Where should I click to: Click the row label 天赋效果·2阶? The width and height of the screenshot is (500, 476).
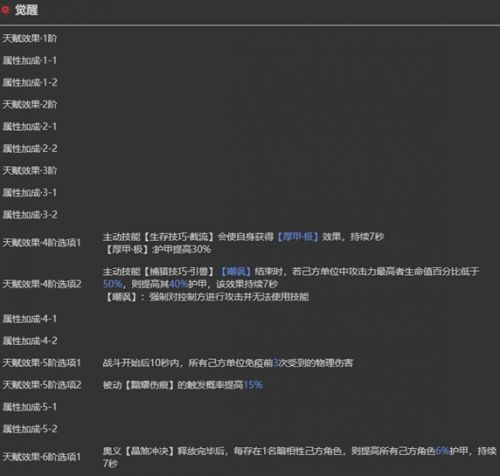click(x=30, y=104)
